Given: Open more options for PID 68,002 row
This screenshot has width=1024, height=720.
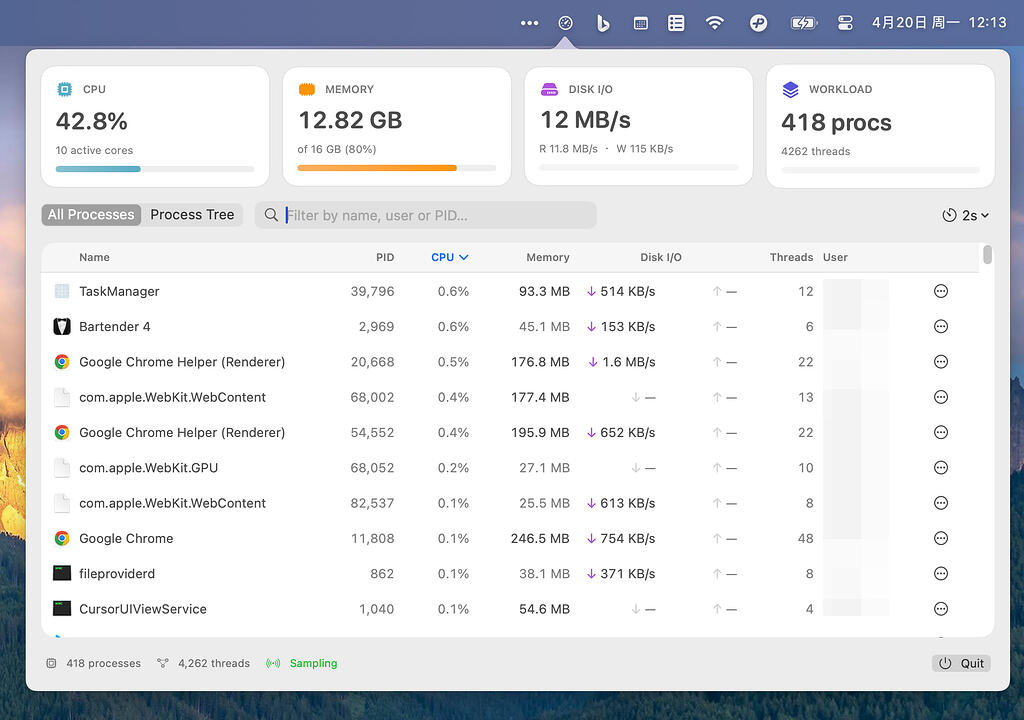Looking at the screenshot, I should pyautogui.click(x=940, y=397).
